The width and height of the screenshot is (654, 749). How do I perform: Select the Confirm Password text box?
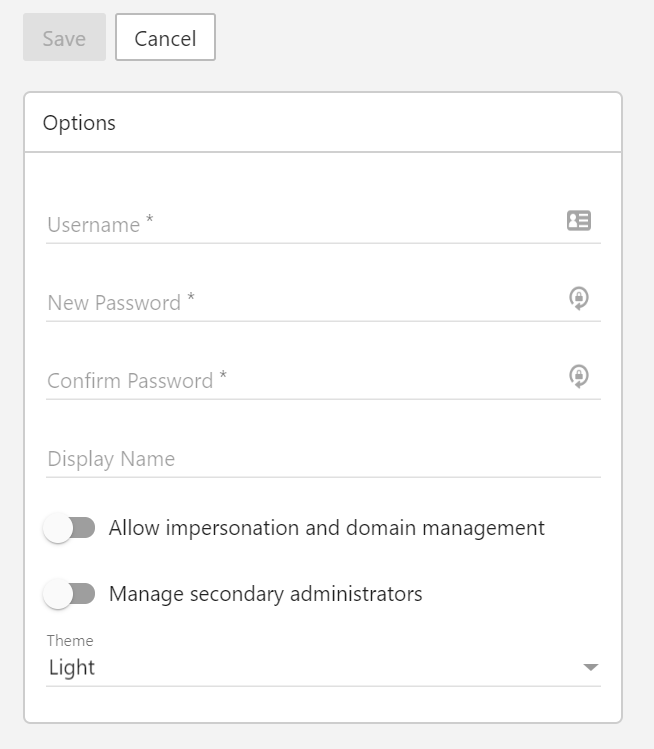point(300,380)
